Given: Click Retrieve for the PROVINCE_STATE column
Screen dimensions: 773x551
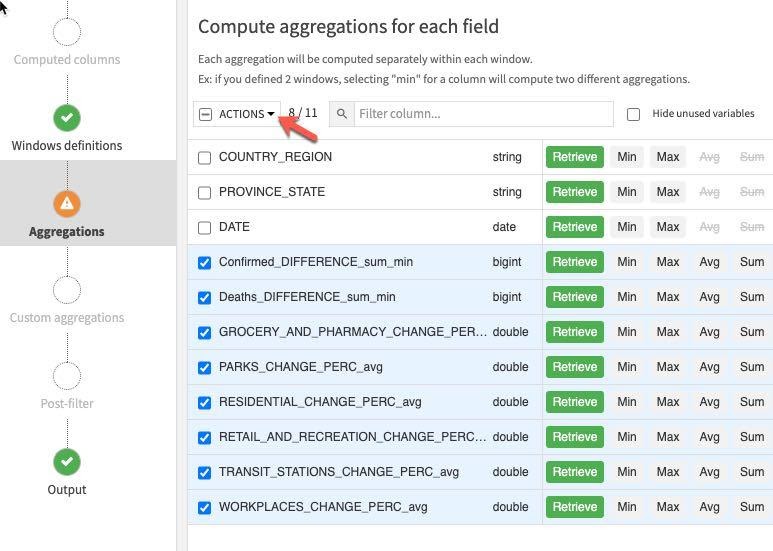Looking at the screenshot, I should 574,192.
